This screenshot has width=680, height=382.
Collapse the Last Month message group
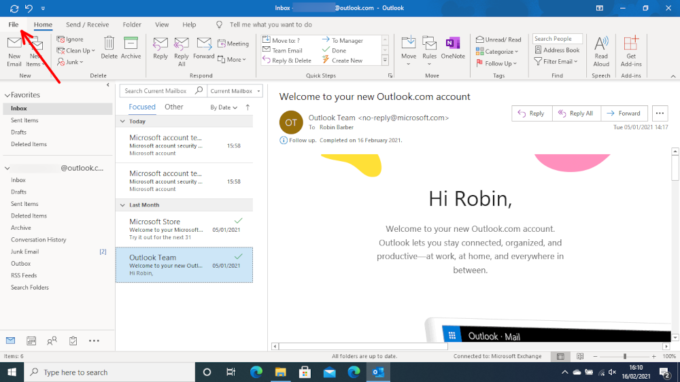tap(123, 205)
